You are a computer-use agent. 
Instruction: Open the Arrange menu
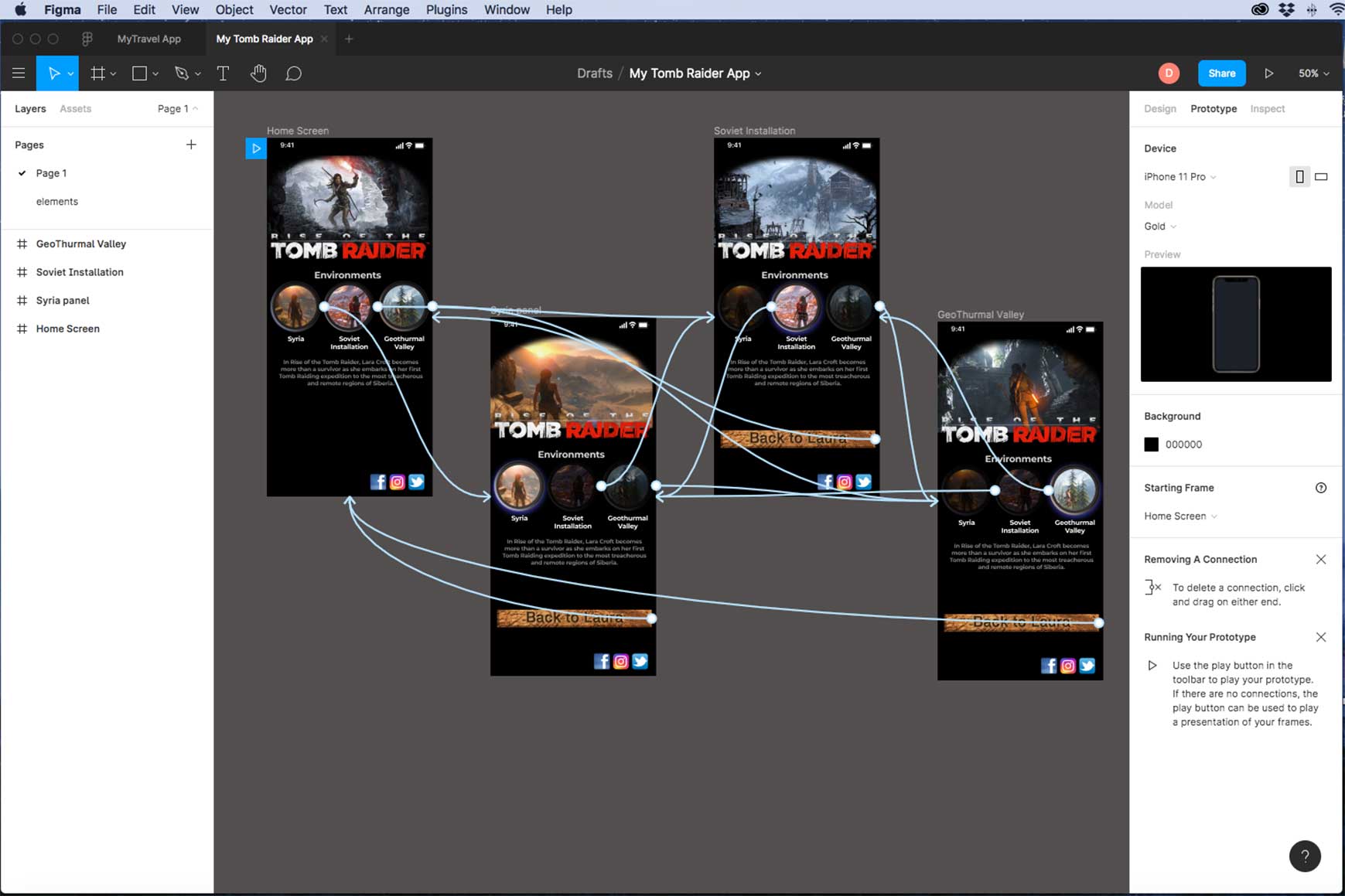click(386, 9)
